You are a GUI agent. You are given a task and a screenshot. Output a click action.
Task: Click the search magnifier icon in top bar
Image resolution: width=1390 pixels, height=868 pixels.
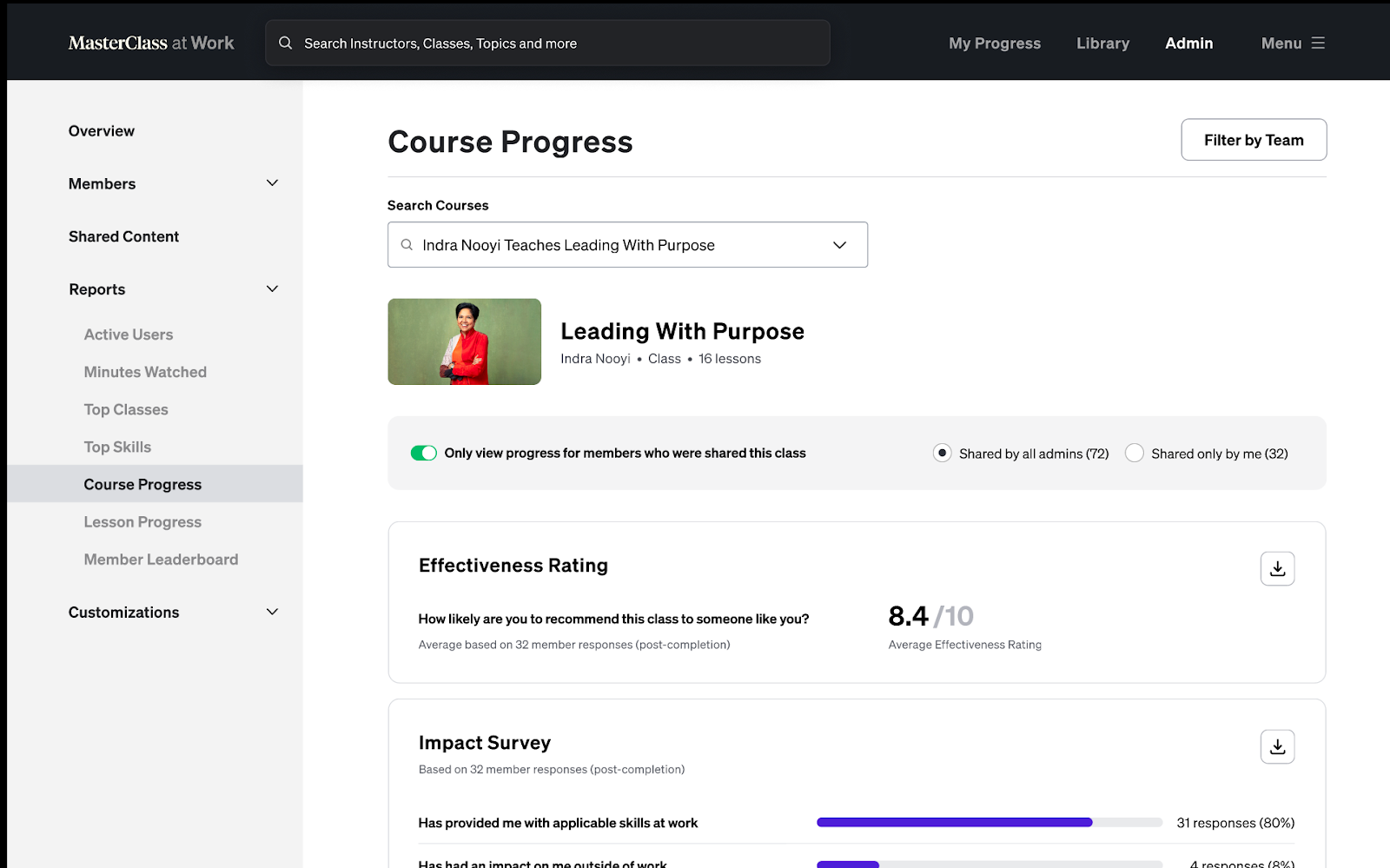tap(285, 43)
